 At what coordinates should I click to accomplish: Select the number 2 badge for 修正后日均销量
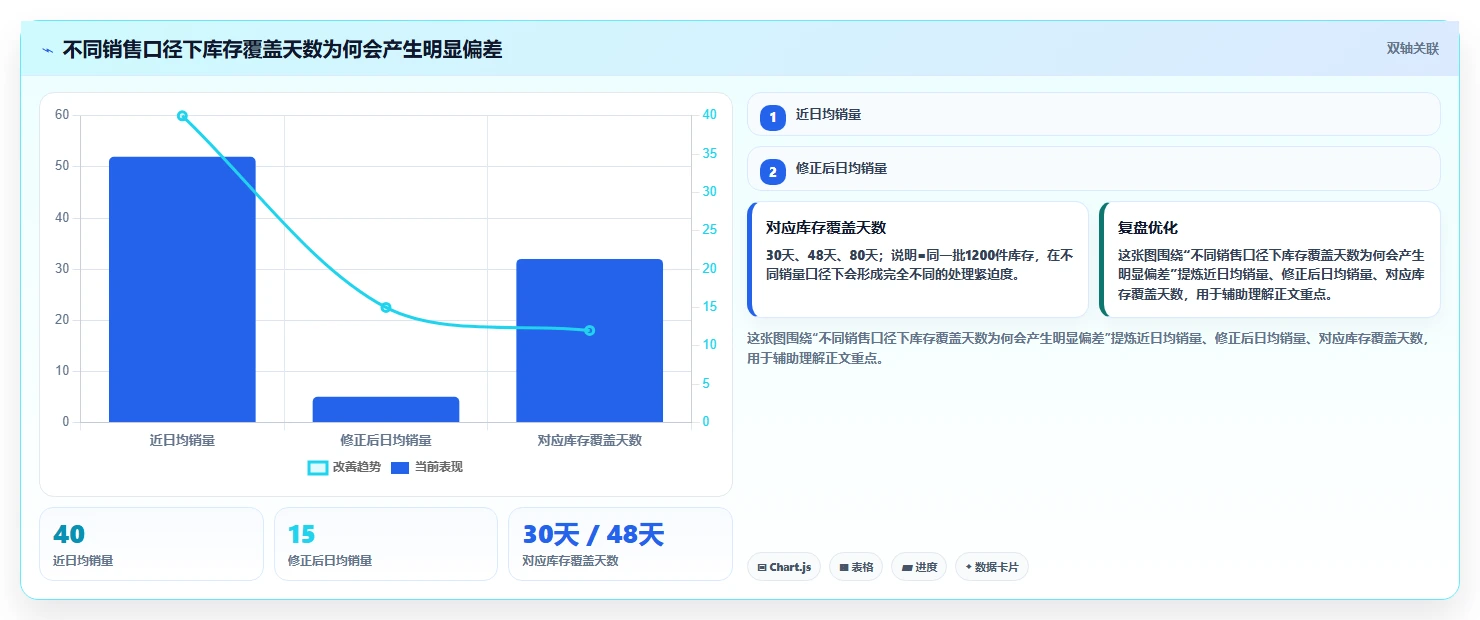773,172
